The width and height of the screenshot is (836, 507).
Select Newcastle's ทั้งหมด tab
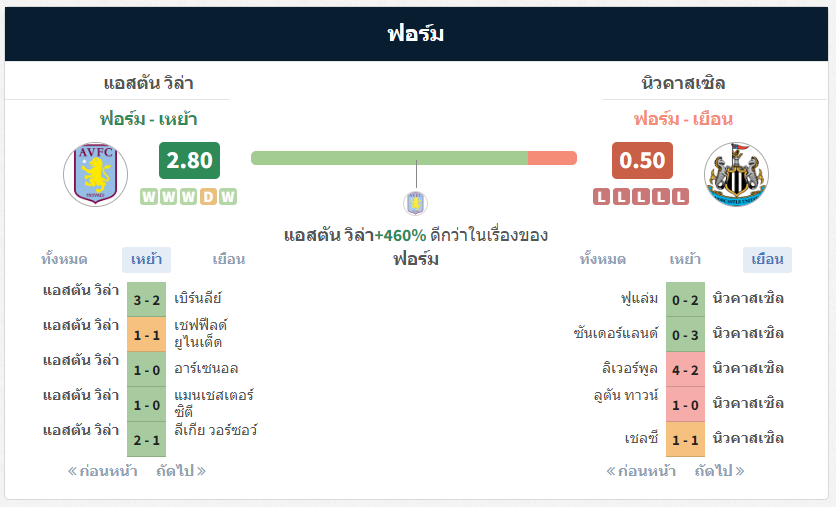(602, 260)
